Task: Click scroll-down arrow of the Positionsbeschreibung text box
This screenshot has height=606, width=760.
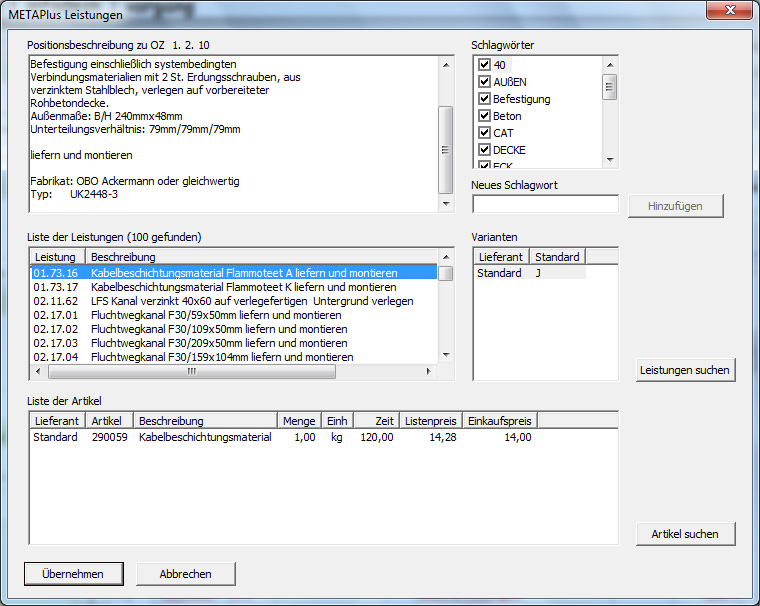Action: pyautogui.click(x=446, y=204)
